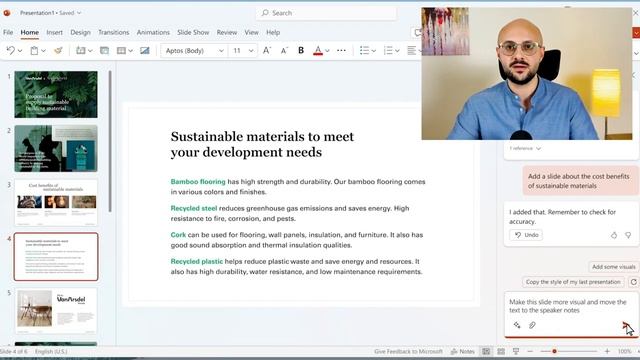
Task: Switch to the Insert tab
Action: click(54, 32)
